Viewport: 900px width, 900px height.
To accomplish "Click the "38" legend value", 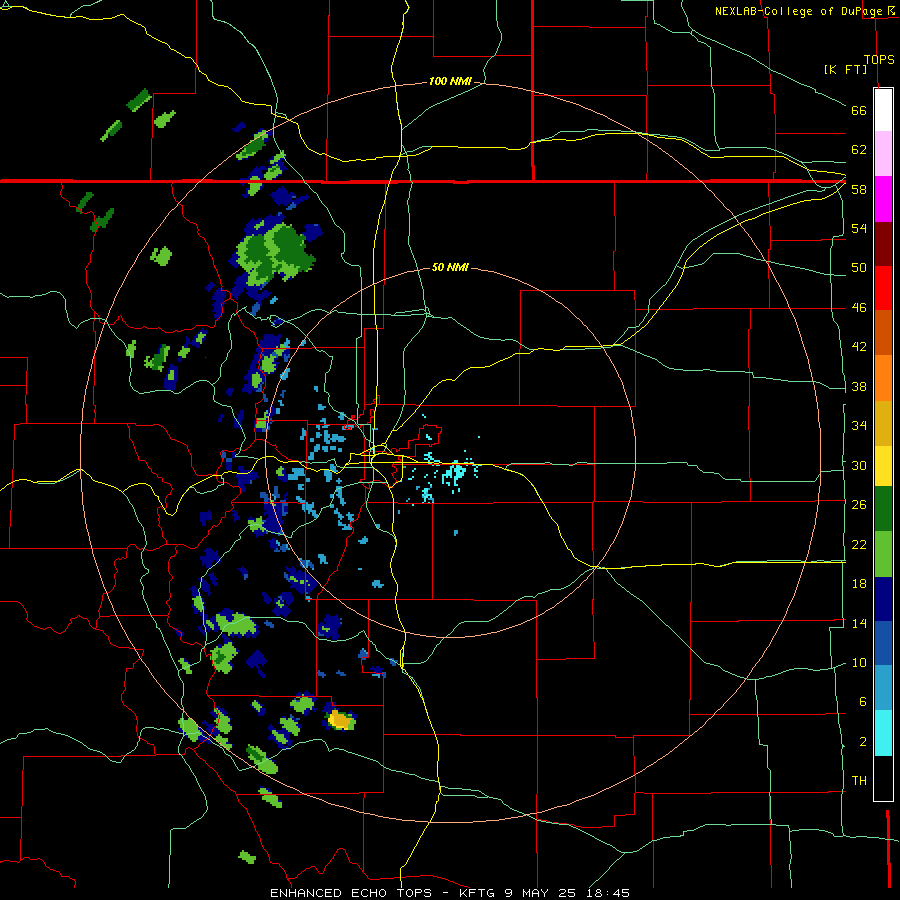I will click(x=859, y=386).
